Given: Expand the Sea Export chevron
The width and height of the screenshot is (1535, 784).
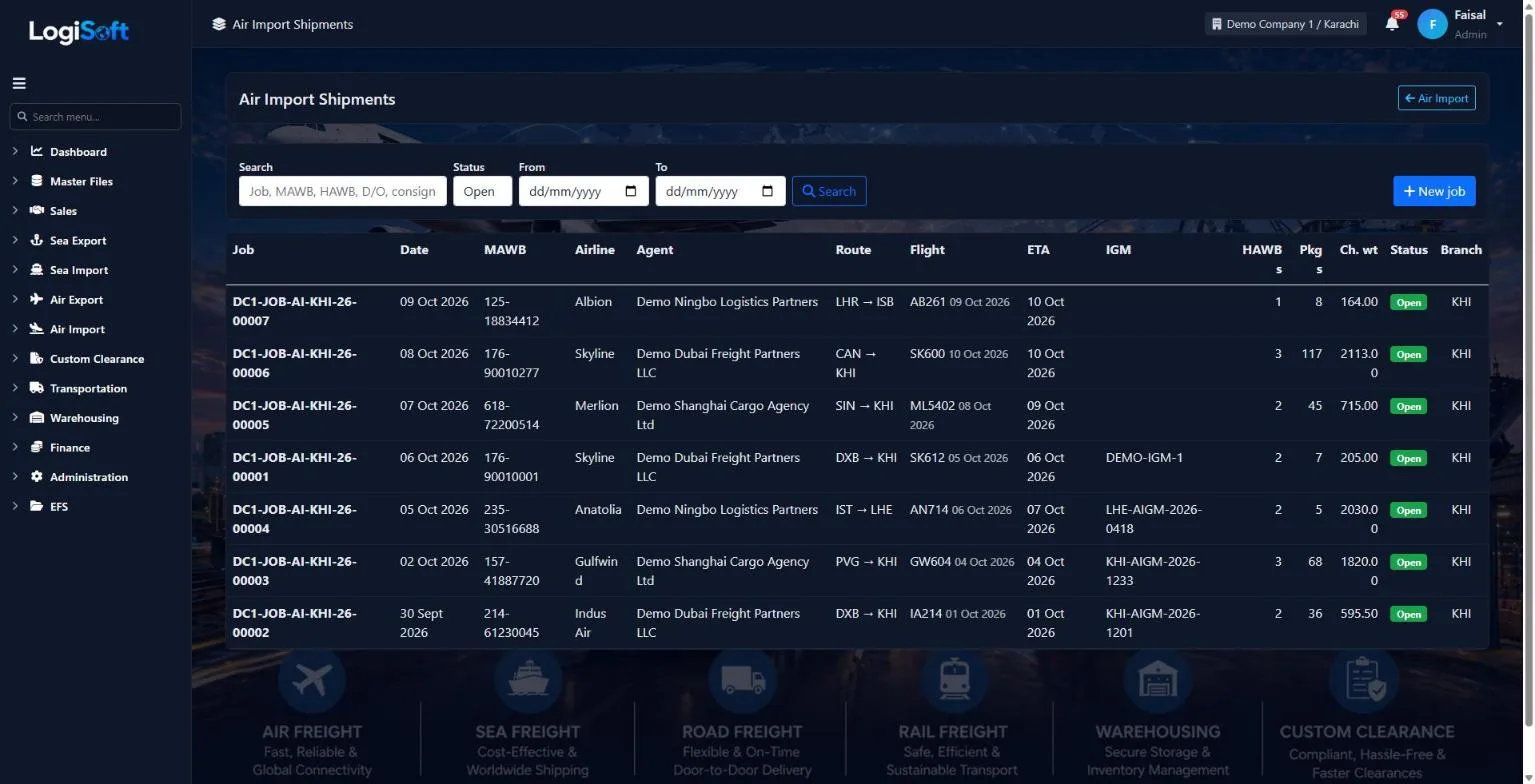Looking at the screenshot, I should pos(15,240).
